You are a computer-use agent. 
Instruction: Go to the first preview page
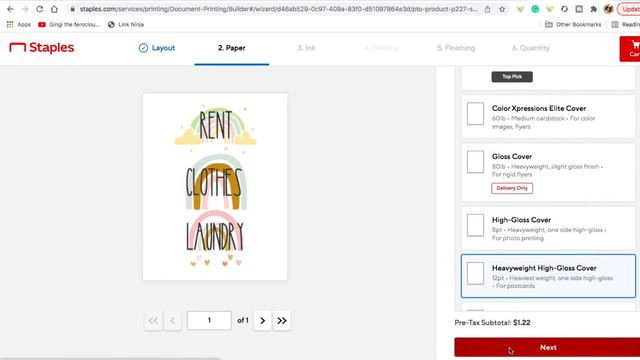click(153, 321)
